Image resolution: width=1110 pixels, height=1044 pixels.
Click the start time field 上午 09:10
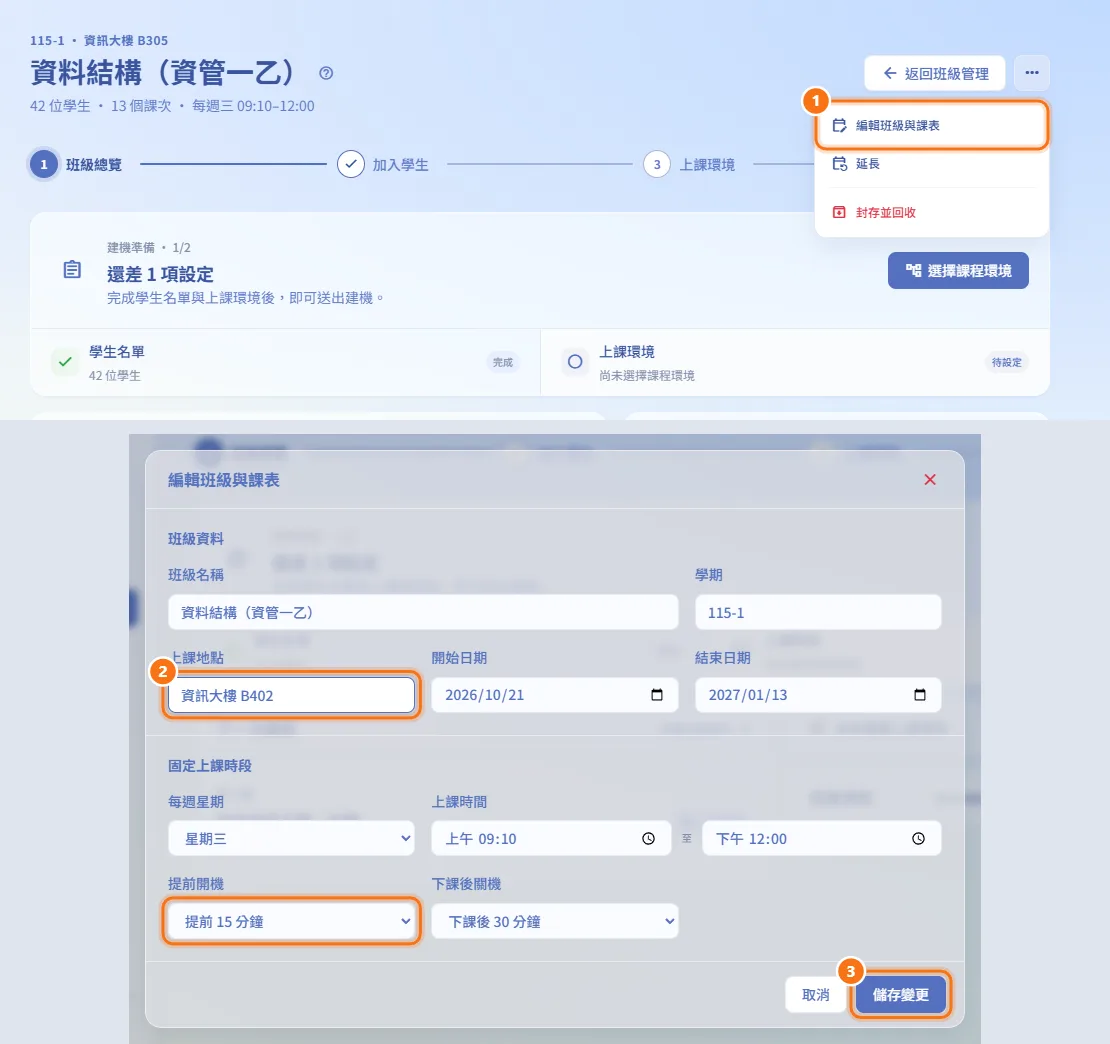coord(551,839)
